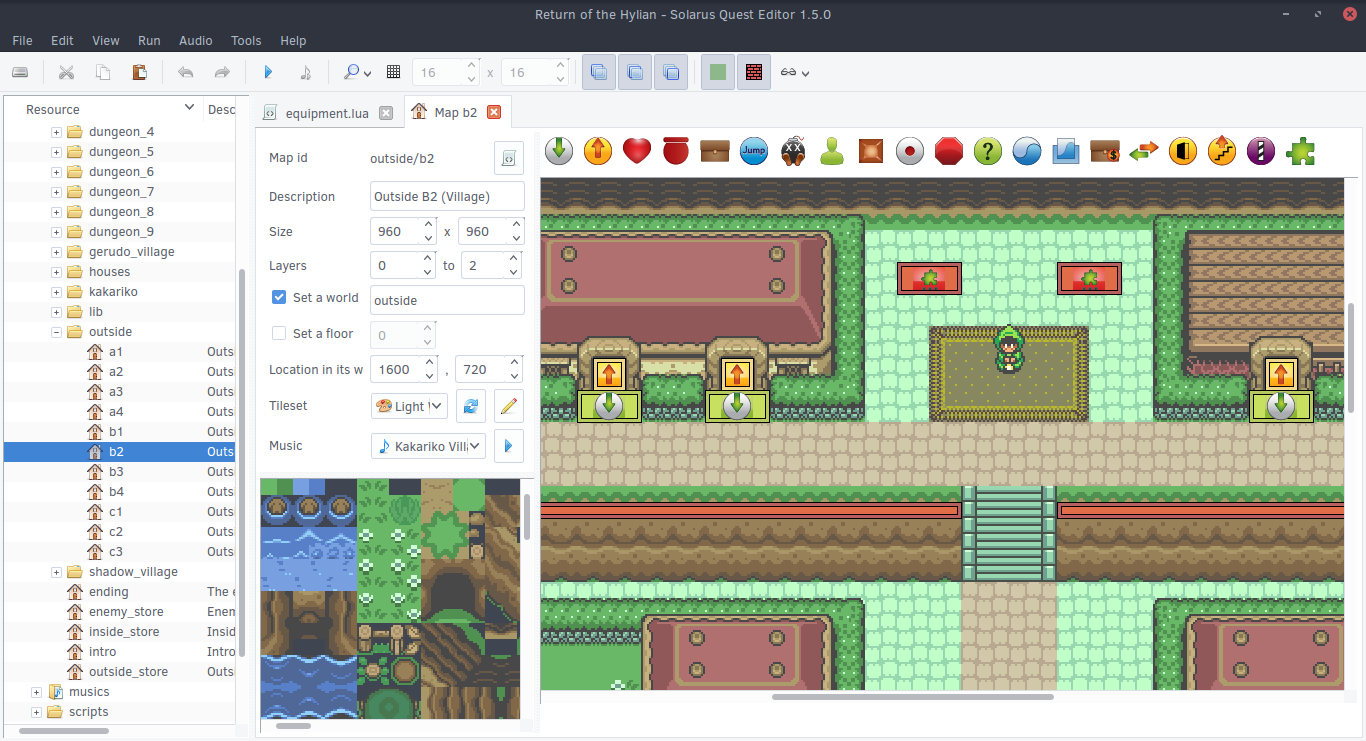The image size is (1366, 741).
Task: Toggle visibility of first map layer
Action: click(599, 72)
